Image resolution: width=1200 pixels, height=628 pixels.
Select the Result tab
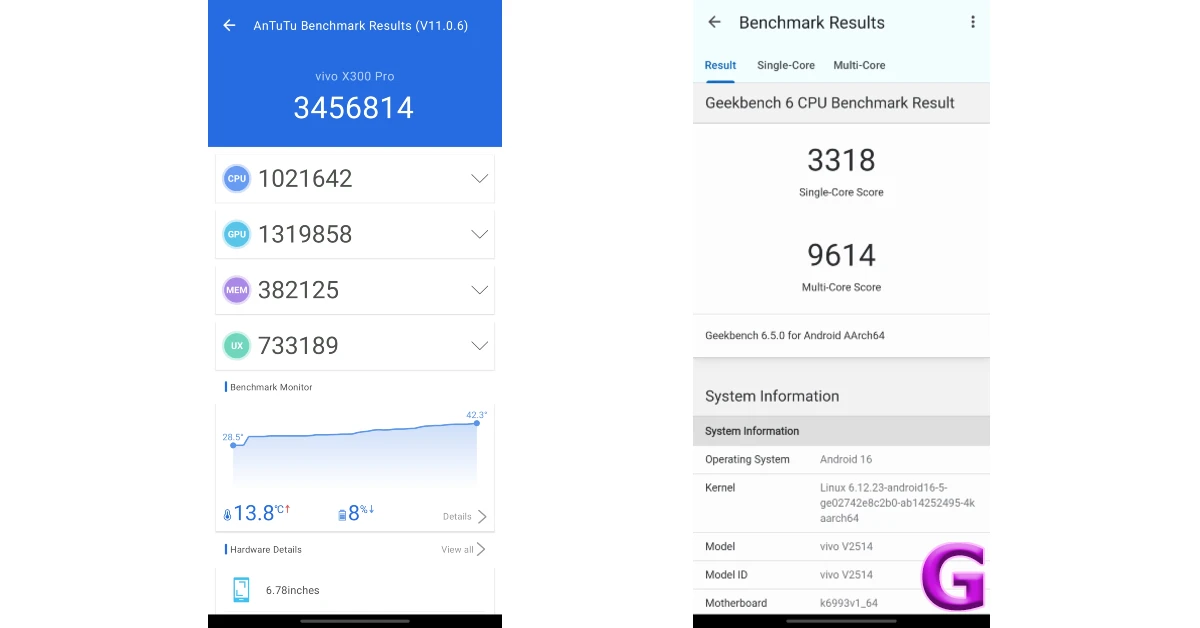pos(720,65)
